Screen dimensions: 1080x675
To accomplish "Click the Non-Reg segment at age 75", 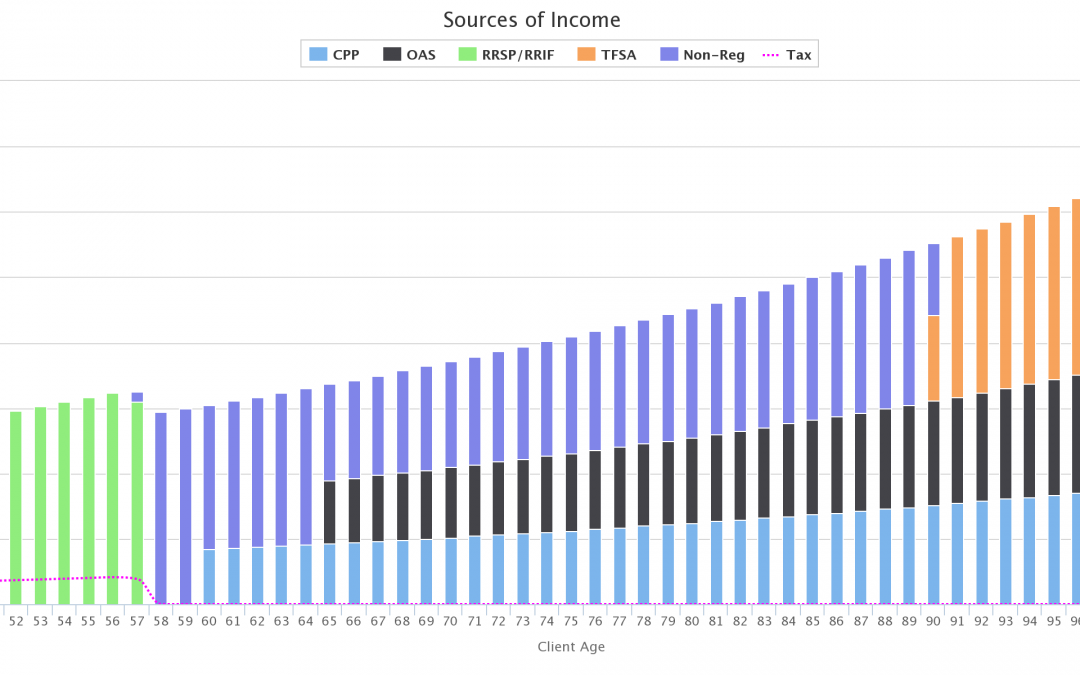I will coord(571,395).
